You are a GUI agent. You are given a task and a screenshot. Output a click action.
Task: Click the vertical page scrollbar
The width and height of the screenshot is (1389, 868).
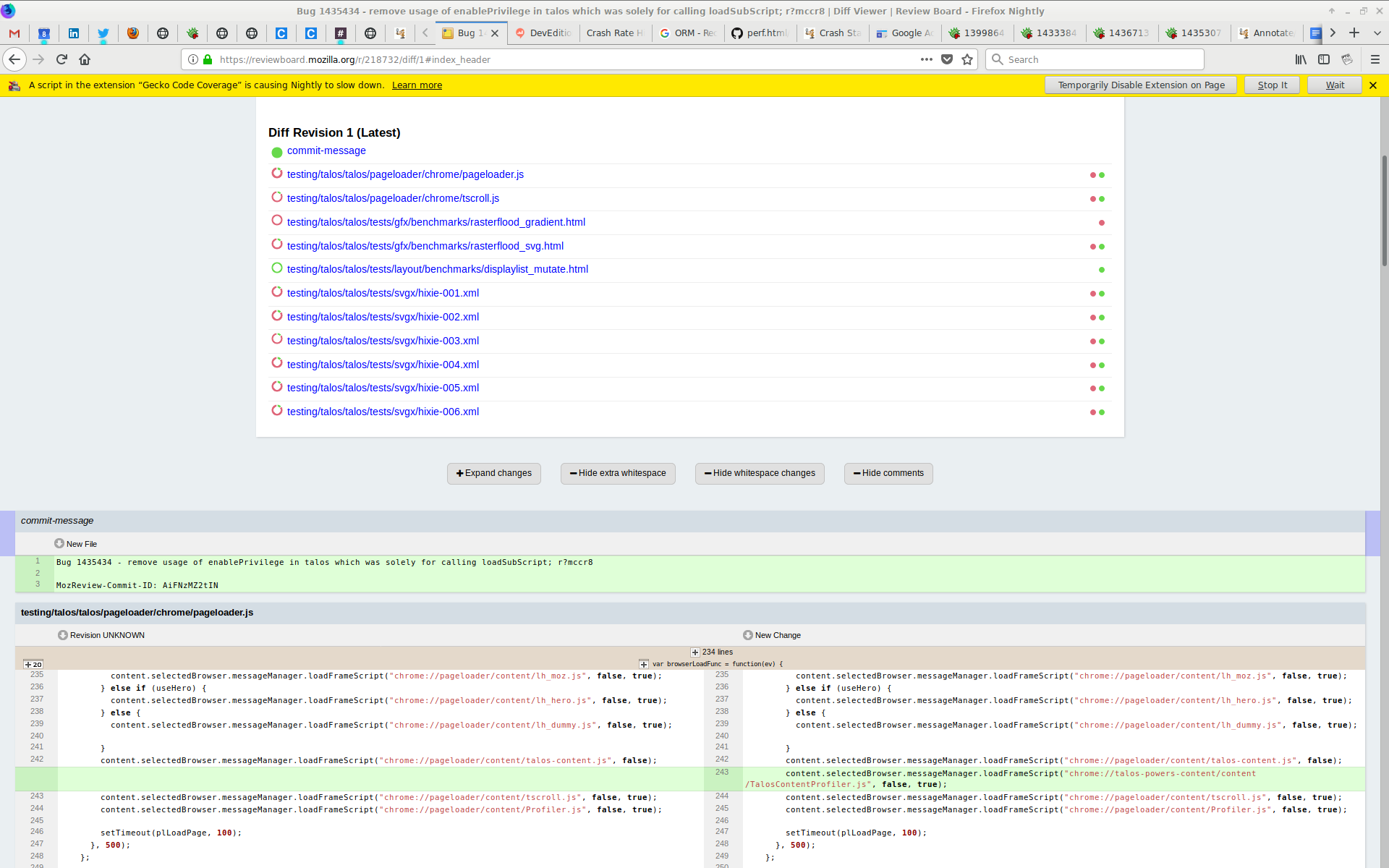coord(1384,210)
